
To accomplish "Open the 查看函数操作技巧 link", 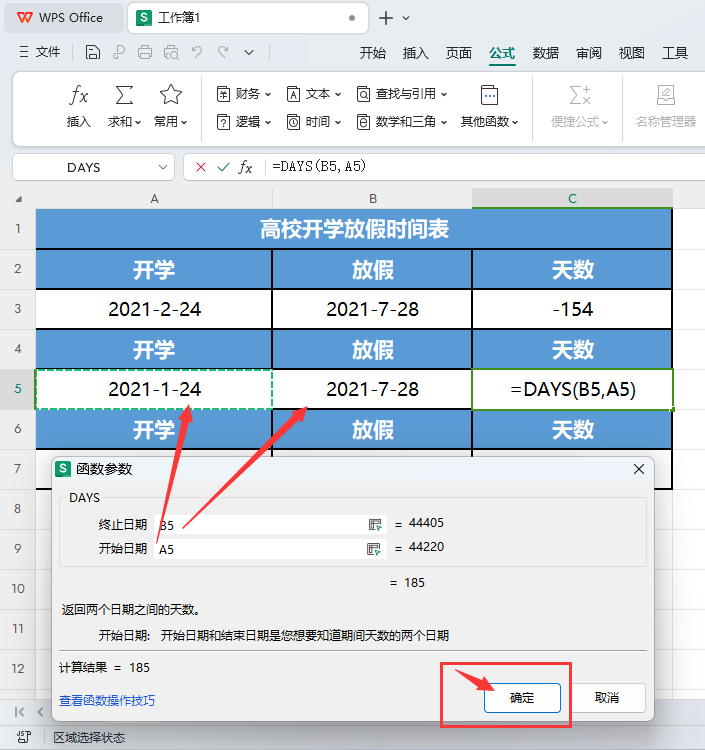I will point(107,700).
